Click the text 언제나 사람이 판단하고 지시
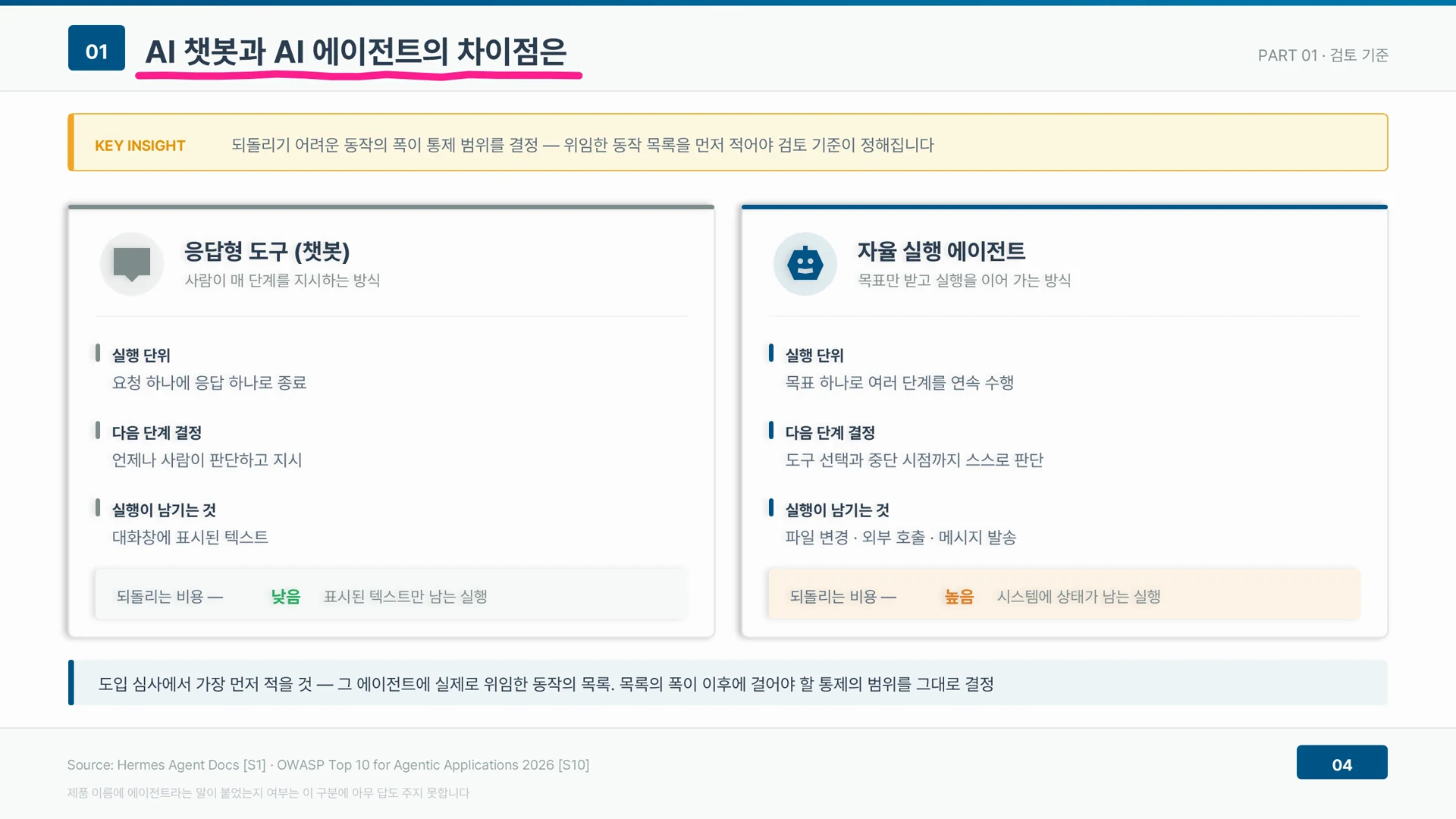Screen dimensions: 1456x819 pyautogui.click(x=207, y=460)
